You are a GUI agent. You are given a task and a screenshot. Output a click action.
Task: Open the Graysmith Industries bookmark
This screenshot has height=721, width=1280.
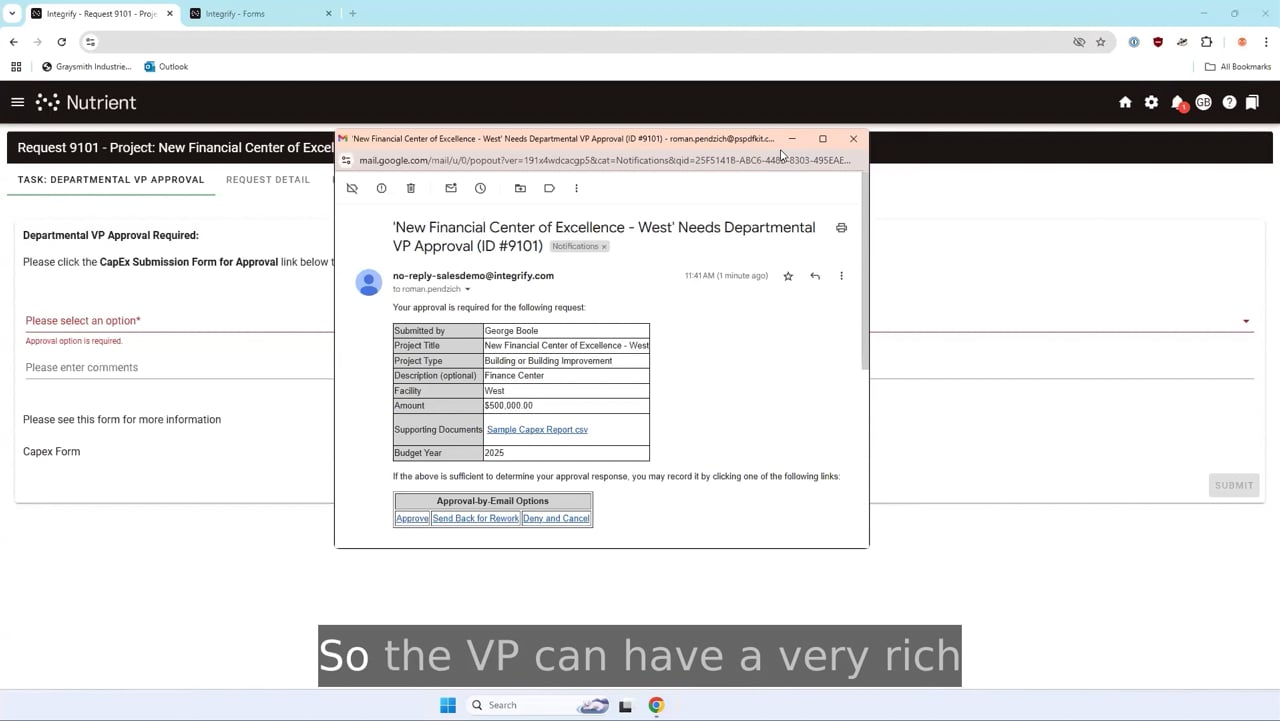point(86,67)
